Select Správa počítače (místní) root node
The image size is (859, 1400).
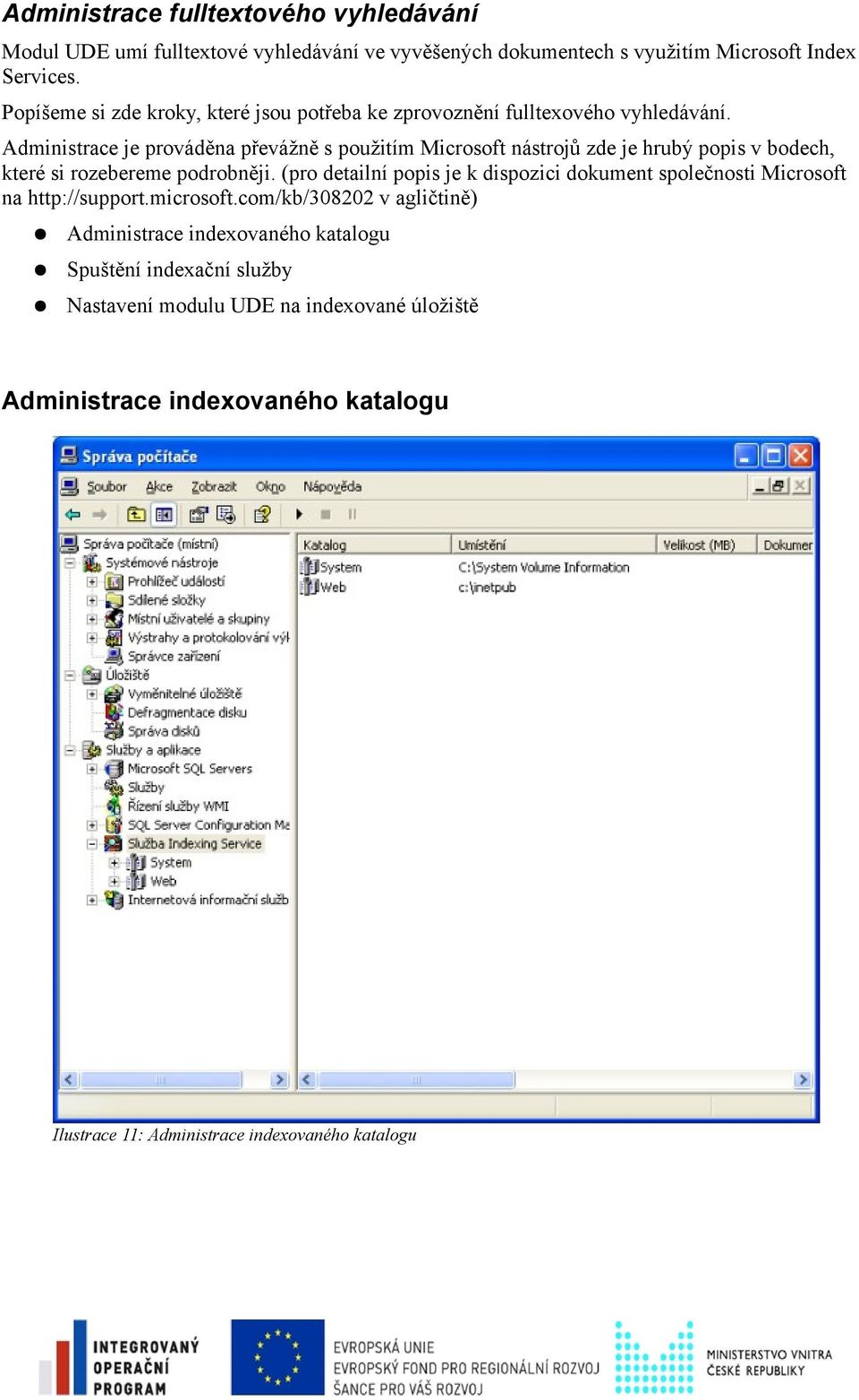tap(150, 544)
